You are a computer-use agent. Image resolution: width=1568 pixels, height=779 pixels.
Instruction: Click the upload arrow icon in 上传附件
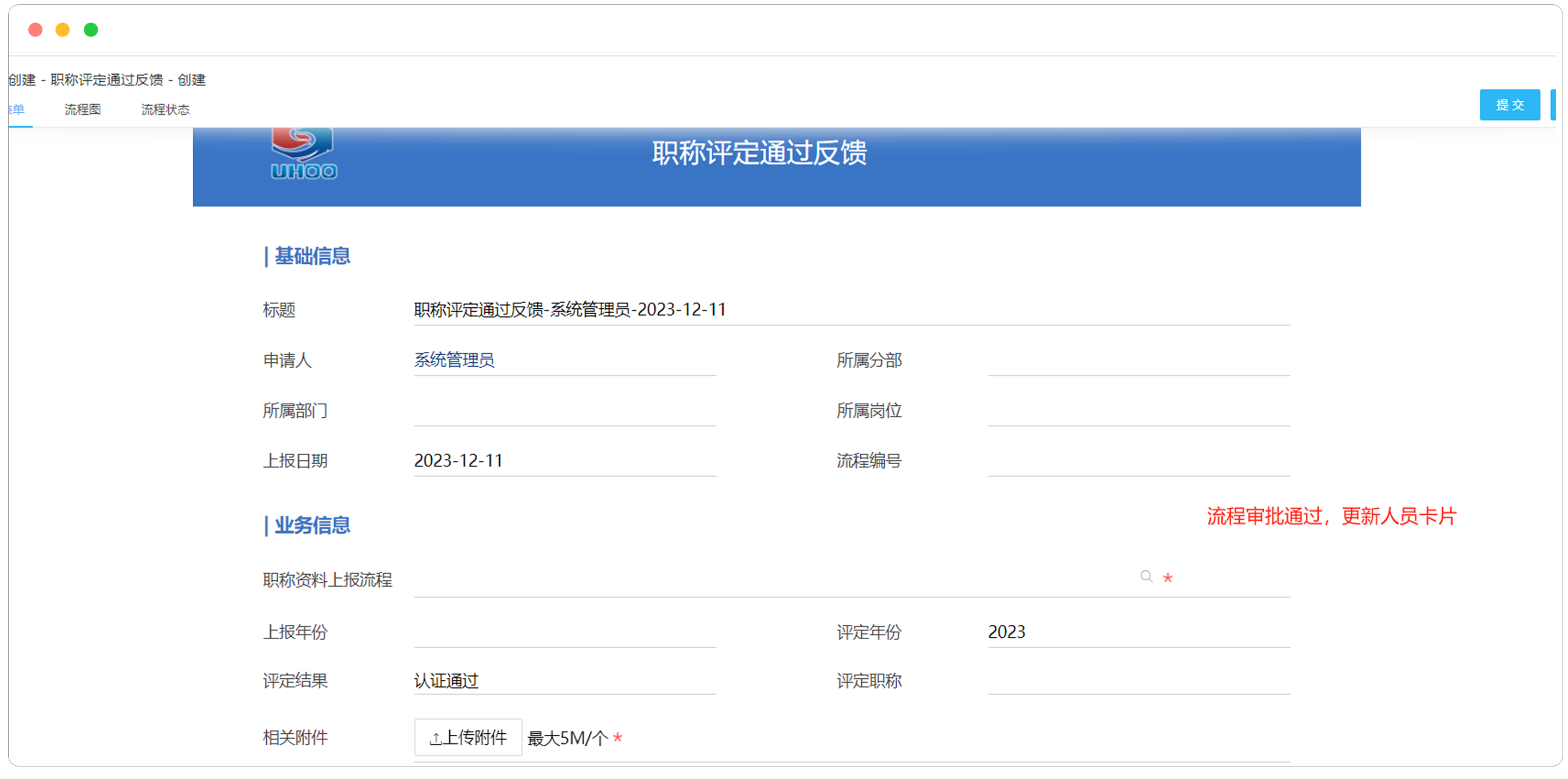(435, 739)
